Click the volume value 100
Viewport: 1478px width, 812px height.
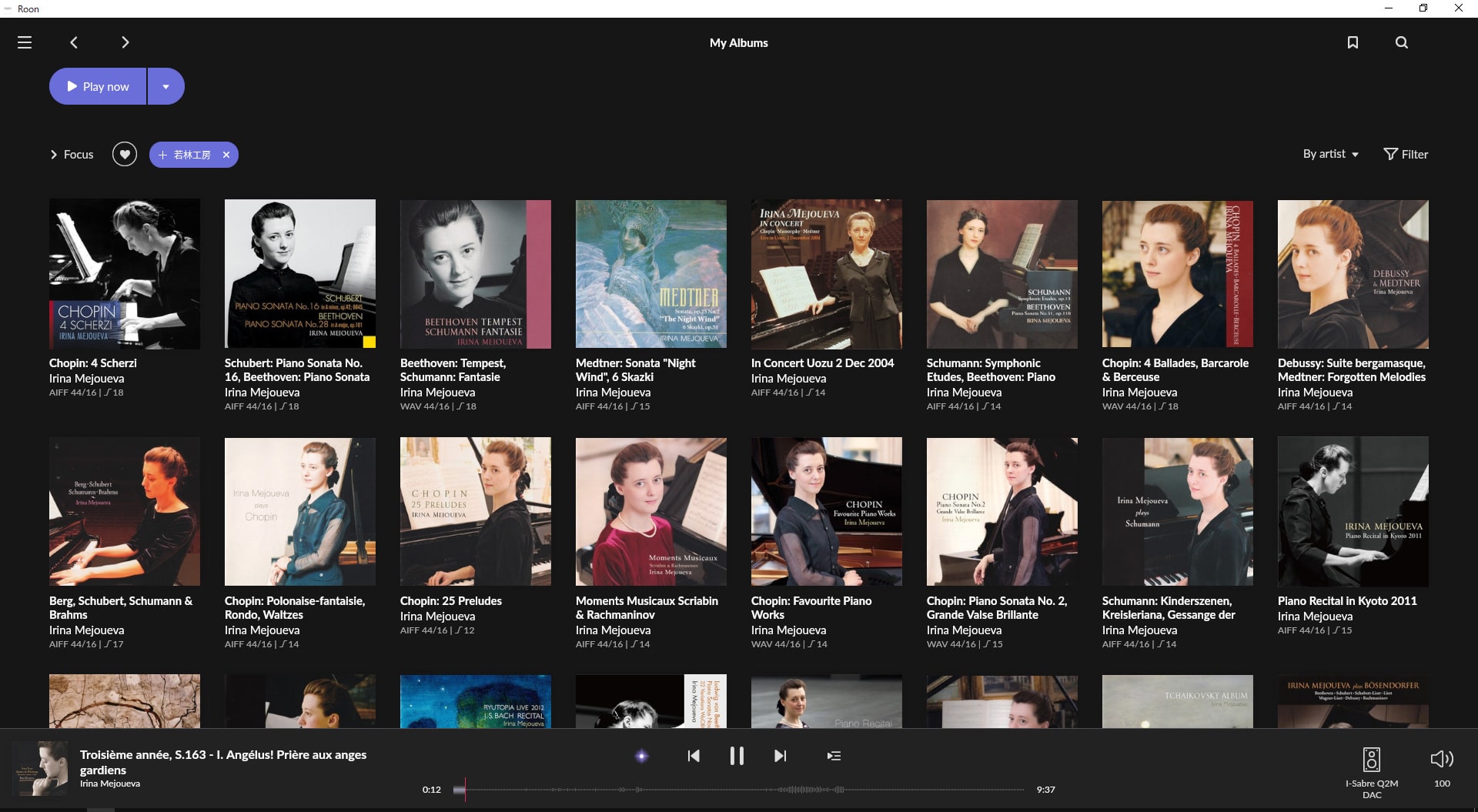[x=1442, y=784]
